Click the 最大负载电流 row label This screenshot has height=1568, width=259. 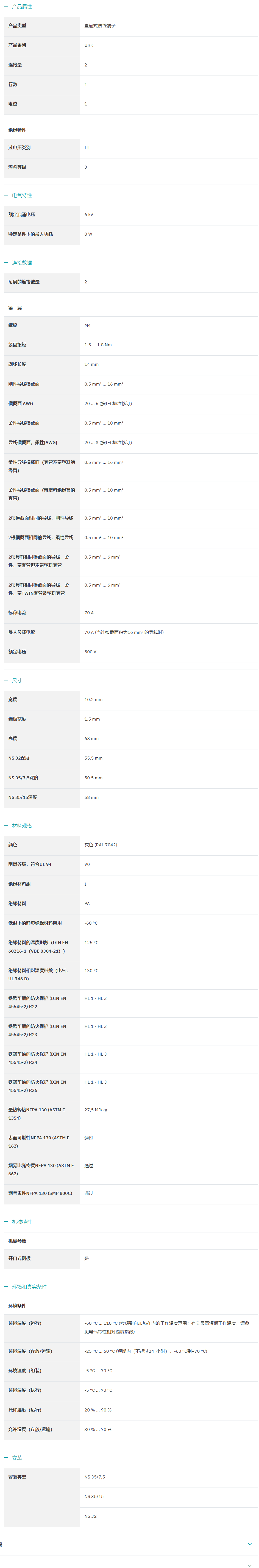21,632
